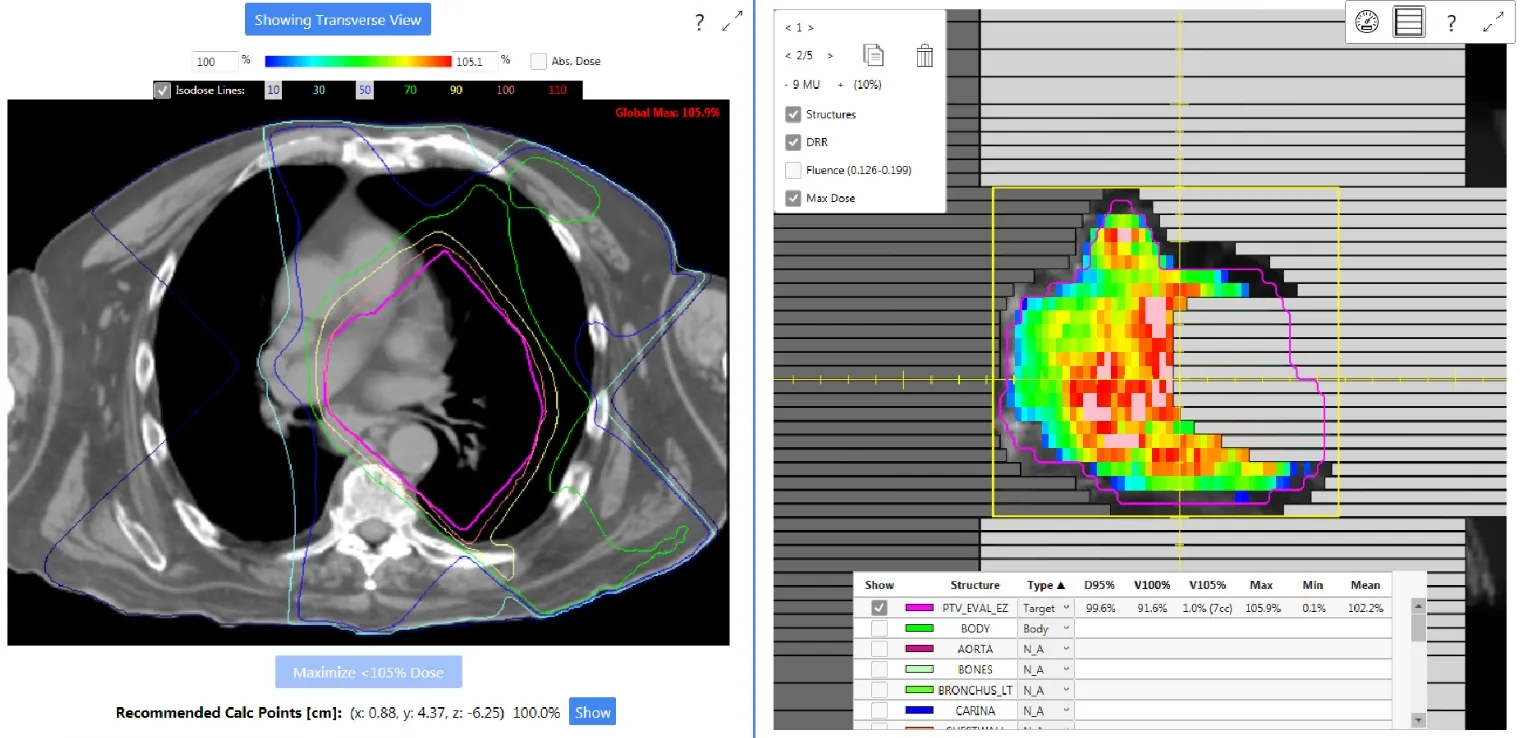
Task: Click the Maximize <105% Dose button
Action: coord(368,671)
